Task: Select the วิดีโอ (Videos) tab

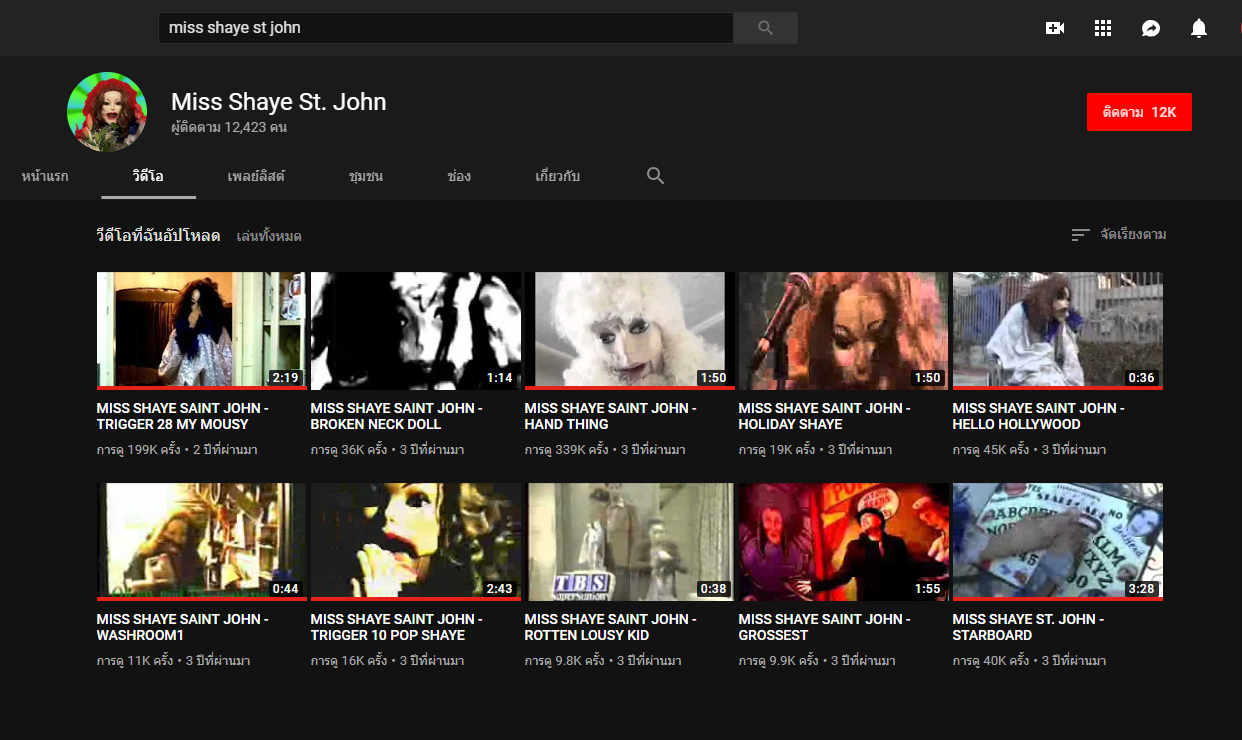Action: pyautogui.click(x=148, y=176)
